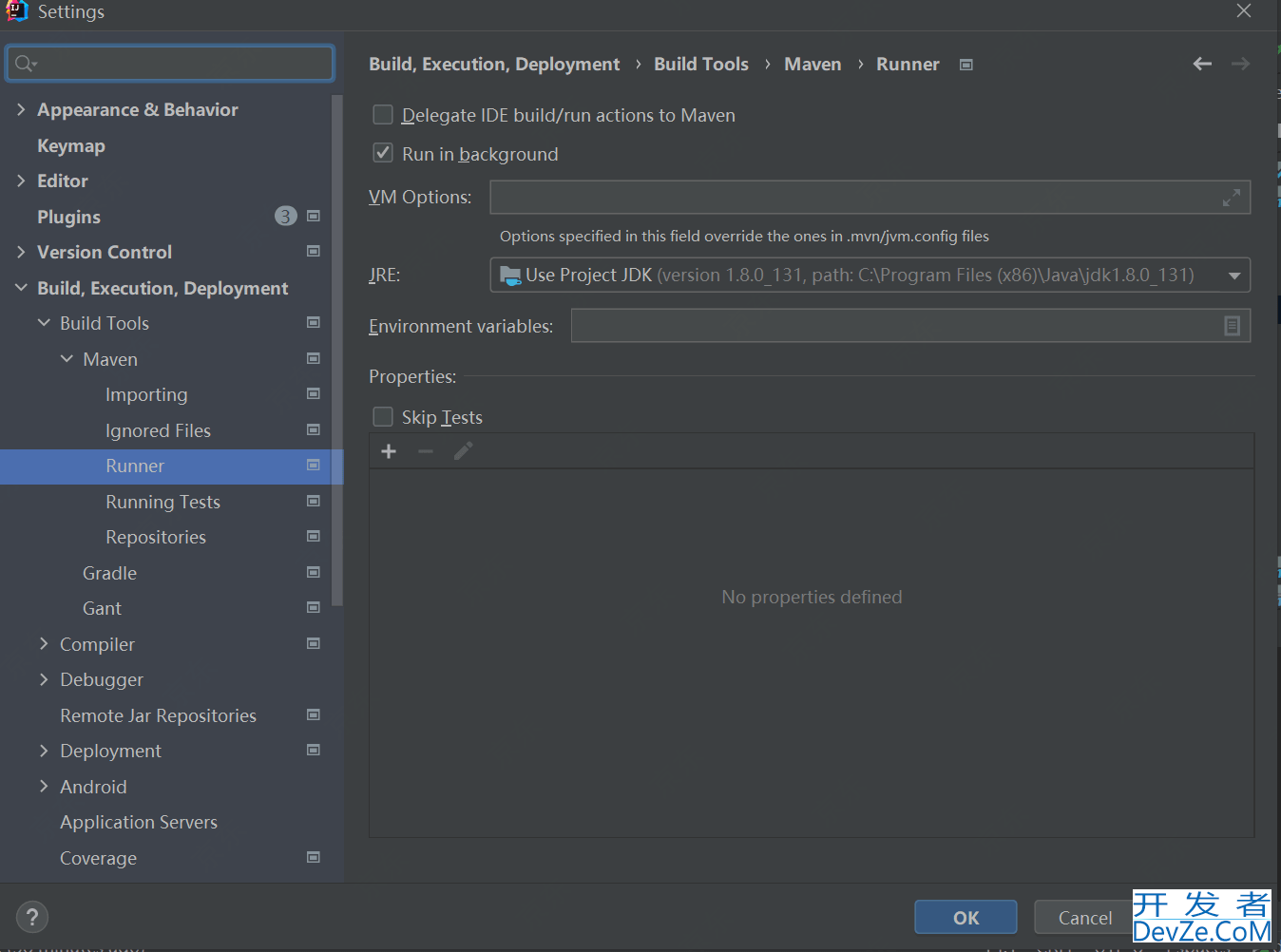Click Build, Execution, Deployment breadcrumb
The height and width of the screenshot is (952, 1281).
pos(494,64)
